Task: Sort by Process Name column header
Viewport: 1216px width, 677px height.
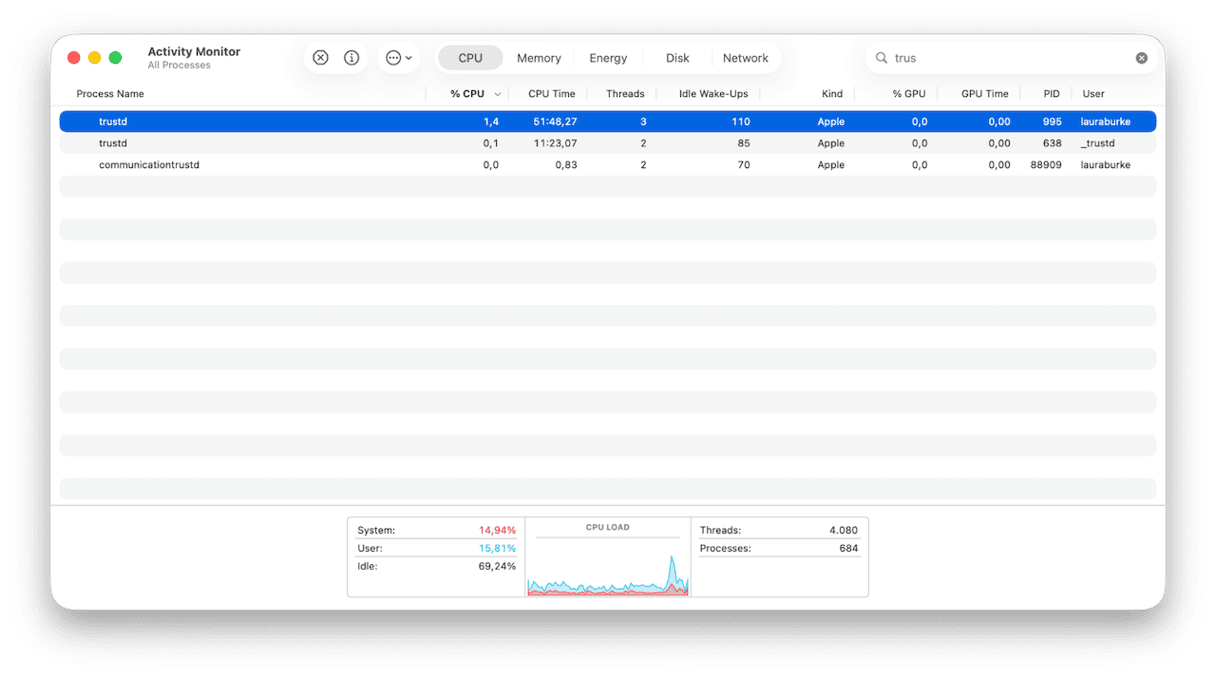Action: coord(110,94)
